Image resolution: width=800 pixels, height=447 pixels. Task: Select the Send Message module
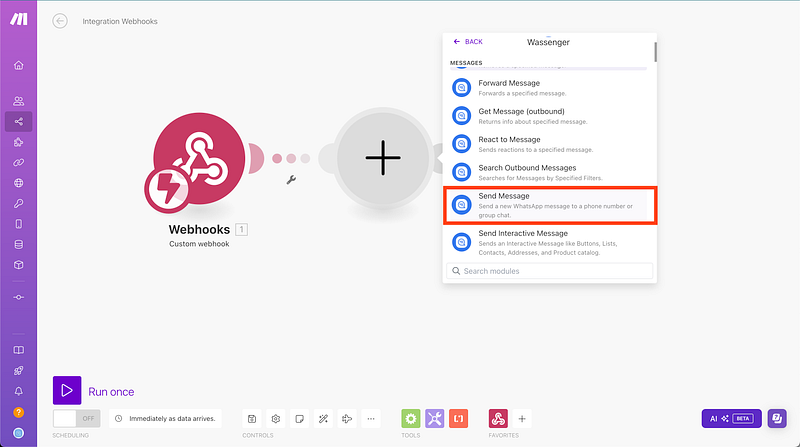[x=551, y=204]
